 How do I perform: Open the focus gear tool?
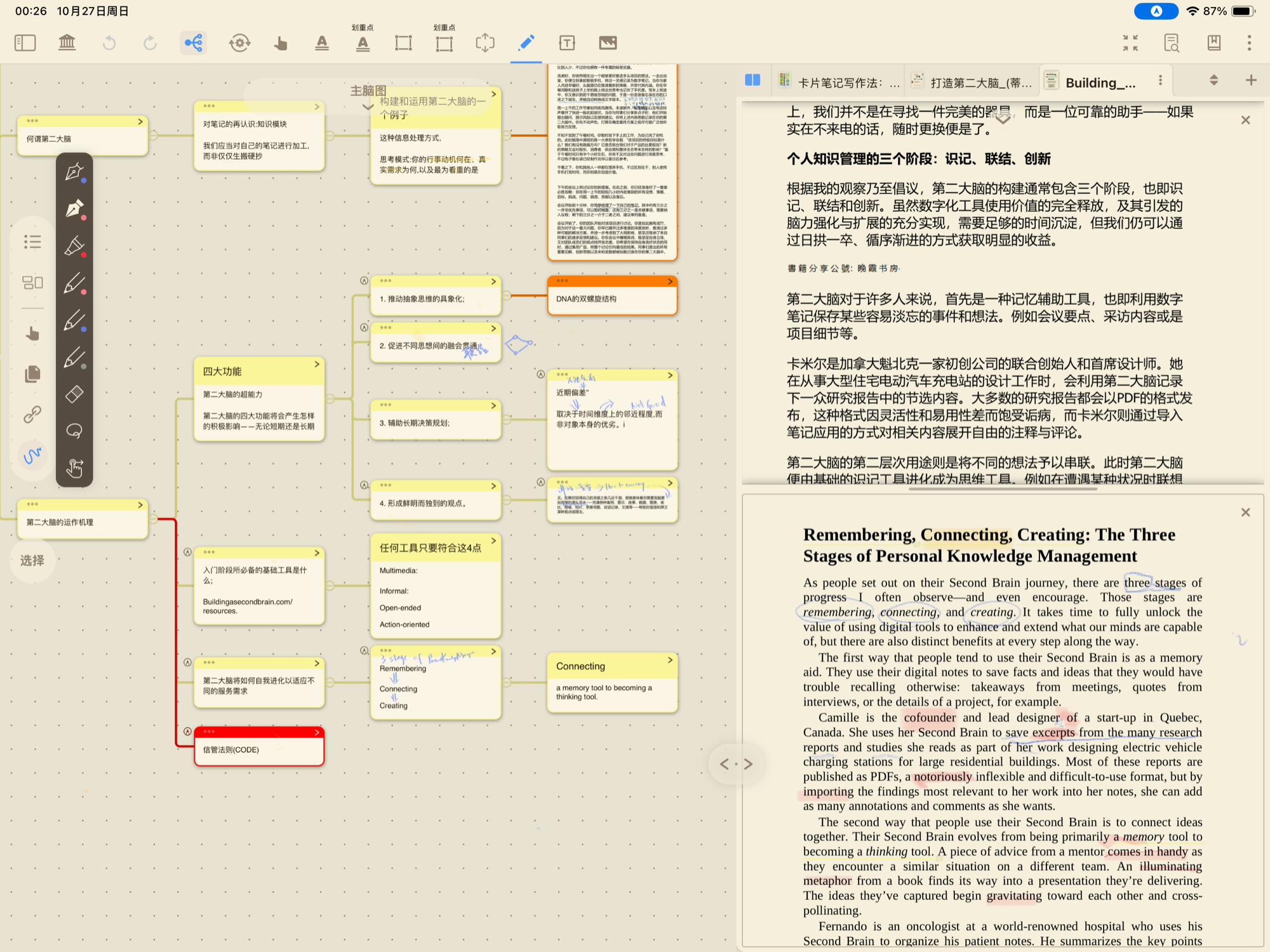[239, 43]
